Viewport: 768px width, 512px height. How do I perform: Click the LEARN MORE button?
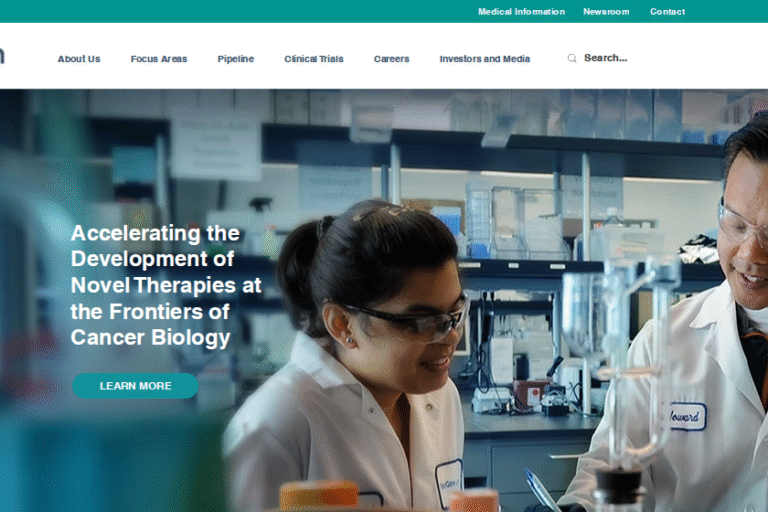point(135,386)
